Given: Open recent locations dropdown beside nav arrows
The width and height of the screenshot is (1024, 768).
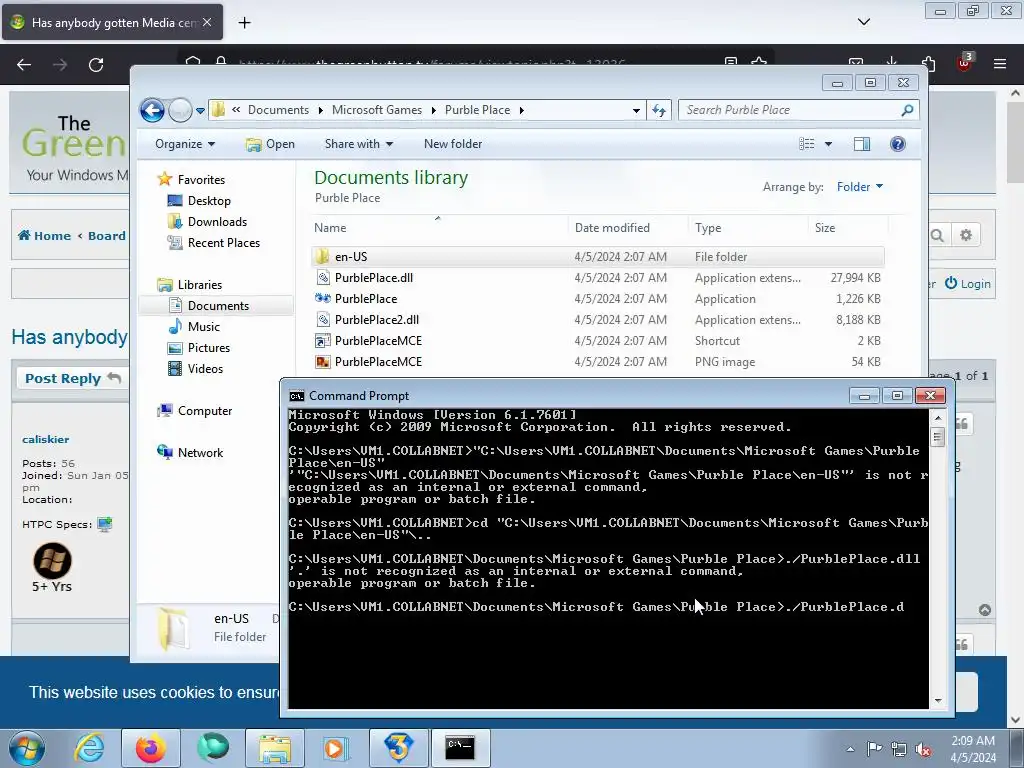Looking at the screenshot, I should tap(200, 111).
